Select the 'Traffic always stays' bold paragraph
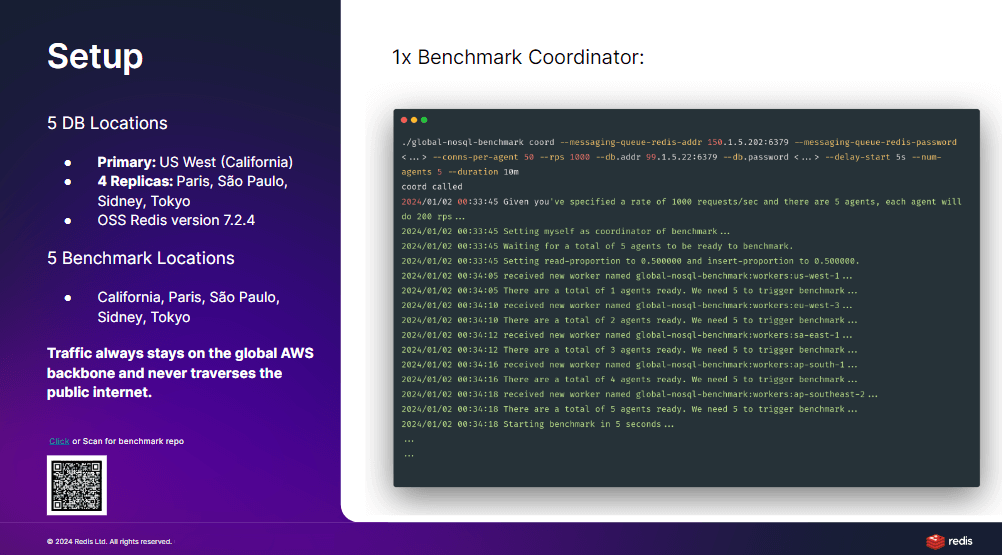The height and width of the screenshot is (555, 1002). point(180,373)
